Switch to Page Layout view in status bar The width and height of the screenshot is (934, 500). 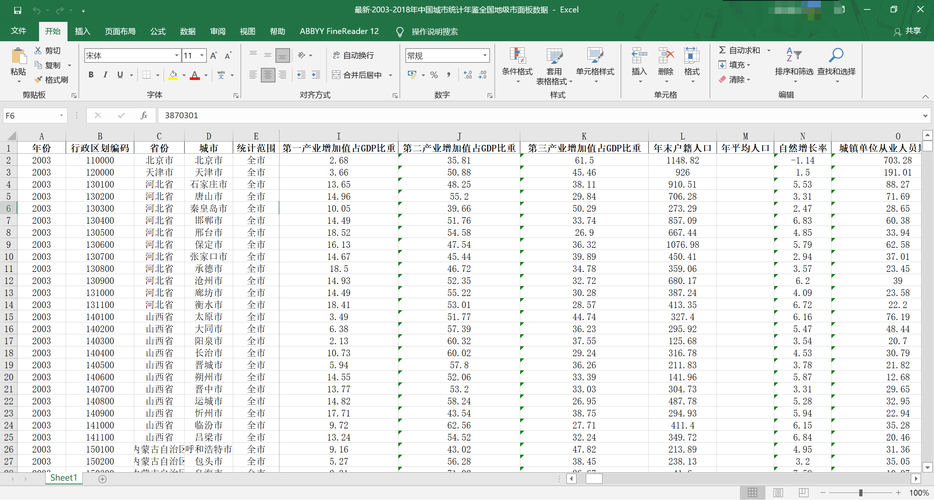pos(778,493)
